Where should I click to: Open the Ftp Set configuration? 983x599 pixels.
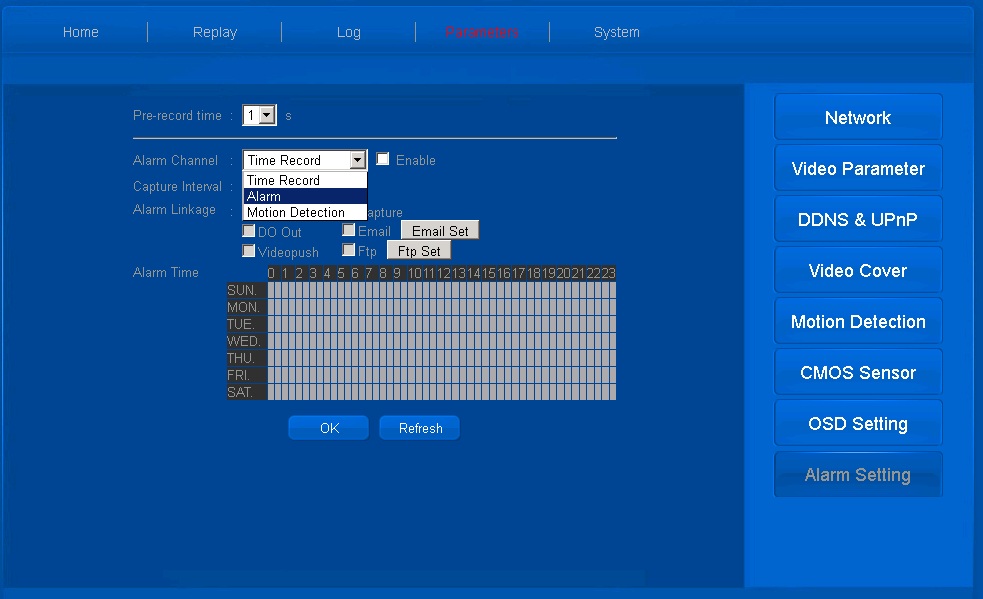pos(419,251)
